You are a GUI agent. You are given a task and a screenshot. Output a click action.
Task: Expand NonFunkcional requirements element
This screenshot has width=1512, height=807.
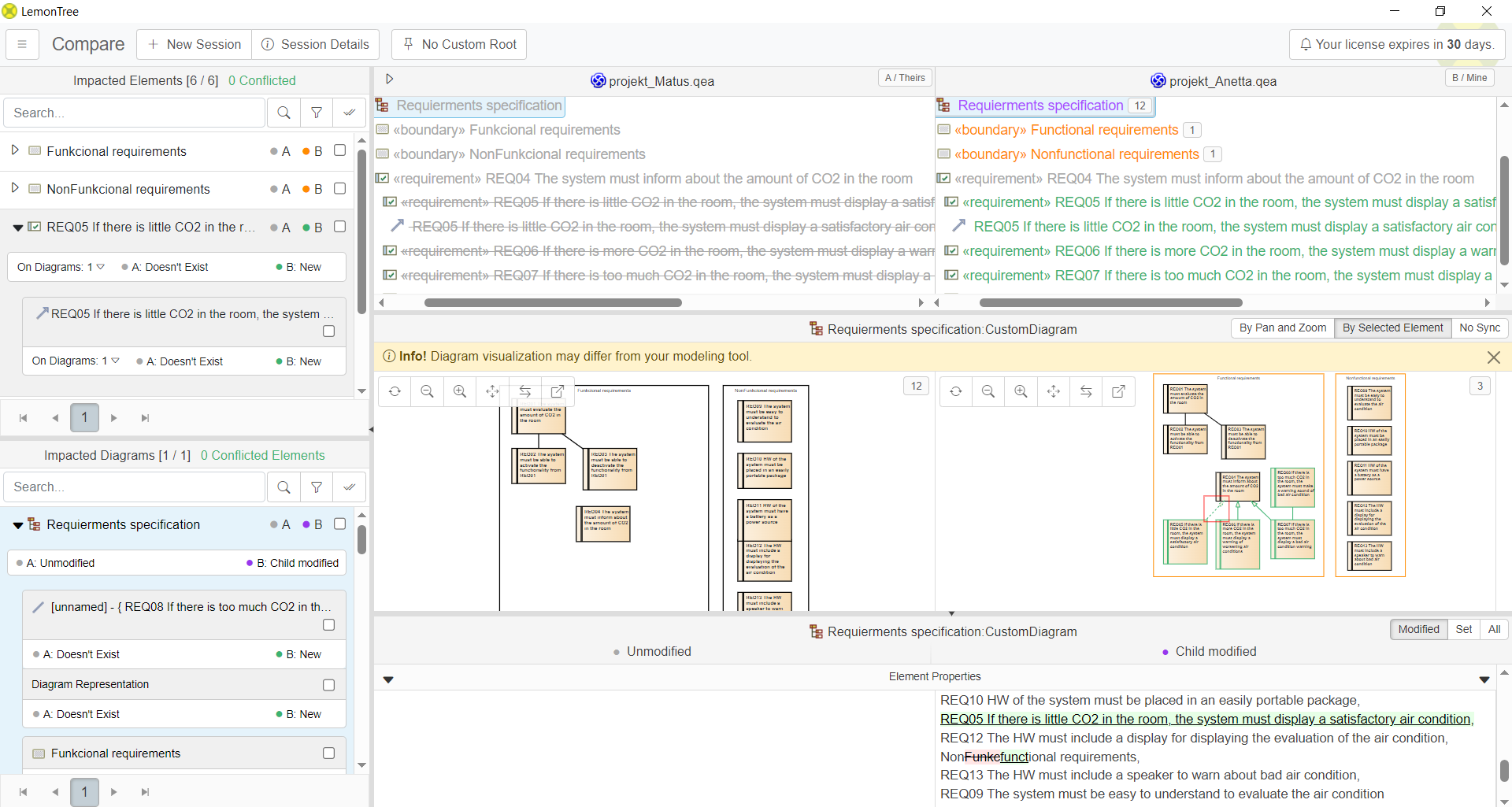click(x=15, y=187)
